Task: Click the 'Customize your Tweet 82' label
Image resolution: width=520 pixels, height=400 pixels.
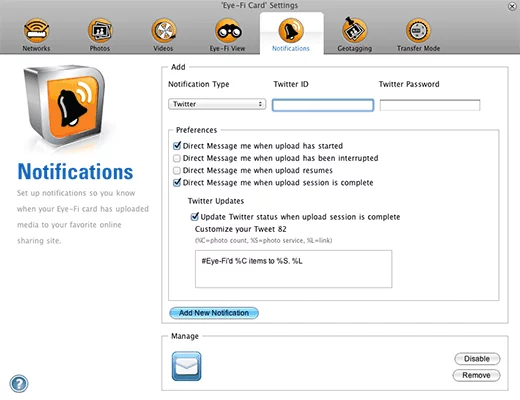Action: point(241,229)
